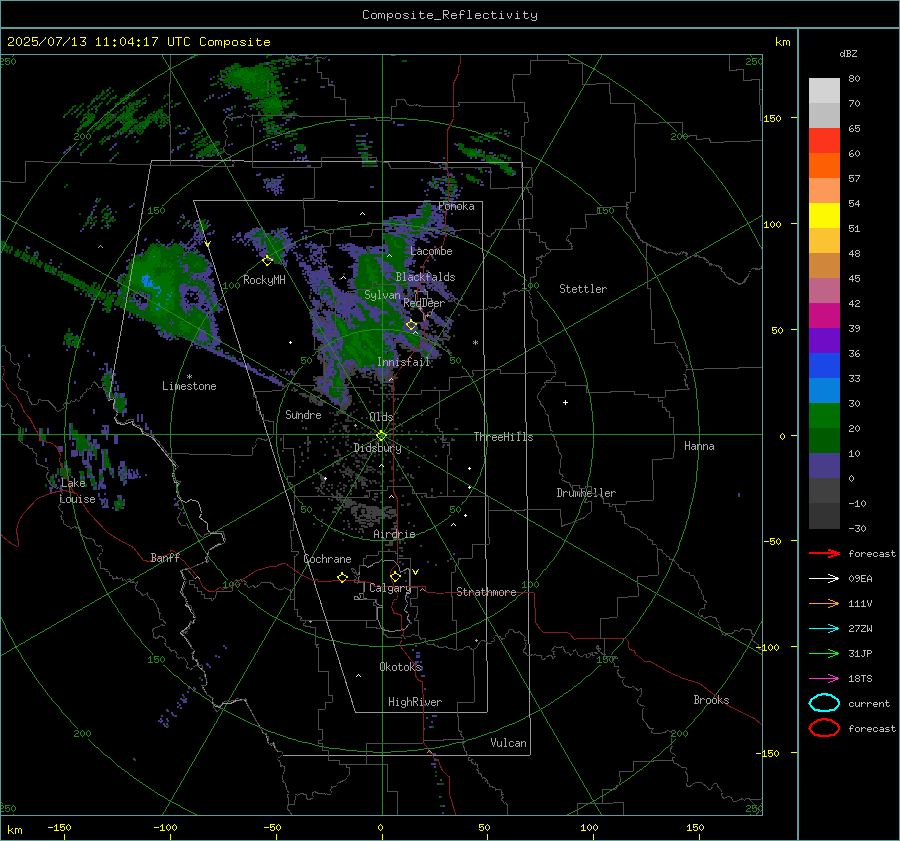Click the Innisfail city label

[x=403, y=362]
